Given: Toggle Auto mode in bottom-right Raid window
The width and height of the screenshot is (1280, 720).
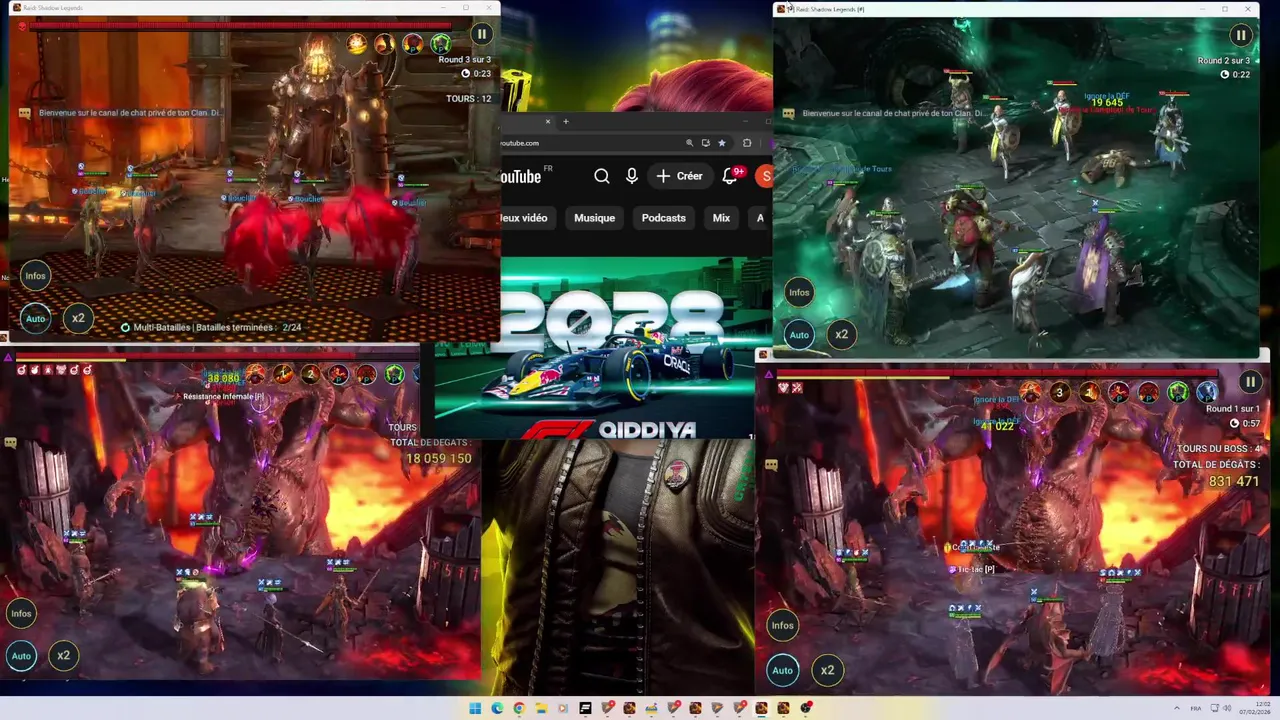Looking at the screenshot, I should click(782, 670).
